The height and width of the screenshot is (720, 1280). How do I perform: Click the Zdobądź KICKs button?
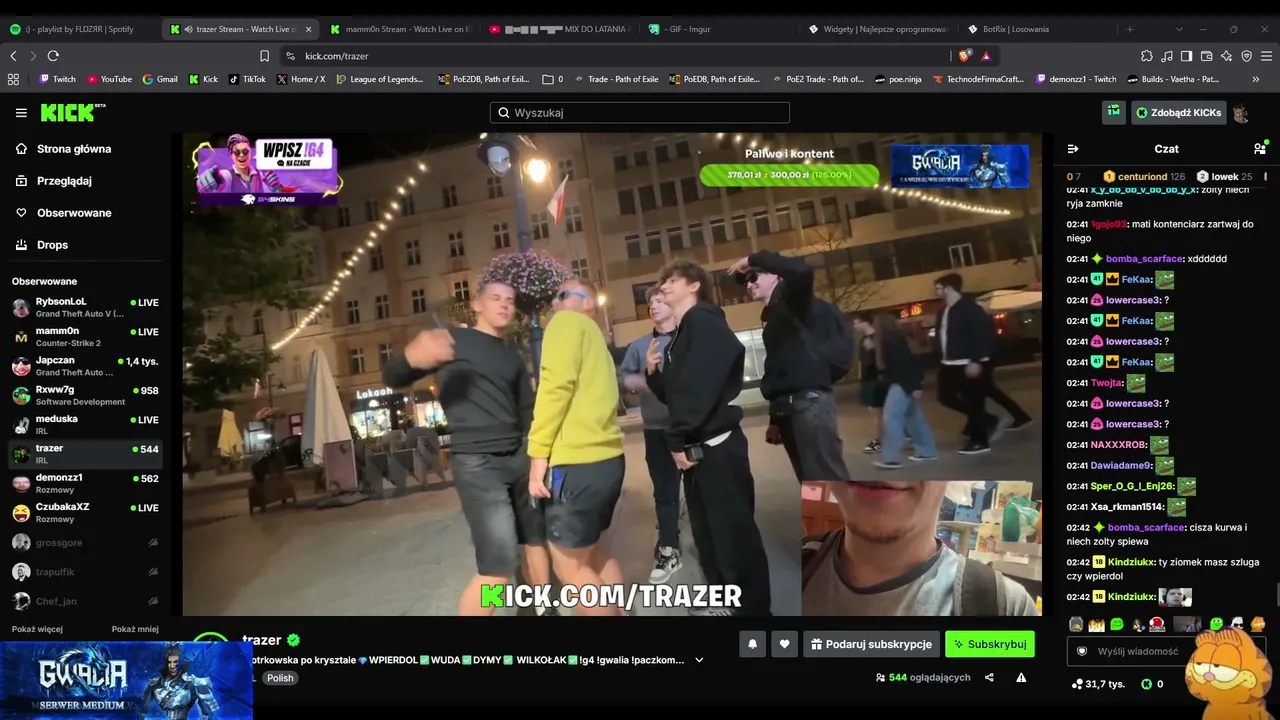[x=1178, y=113]
